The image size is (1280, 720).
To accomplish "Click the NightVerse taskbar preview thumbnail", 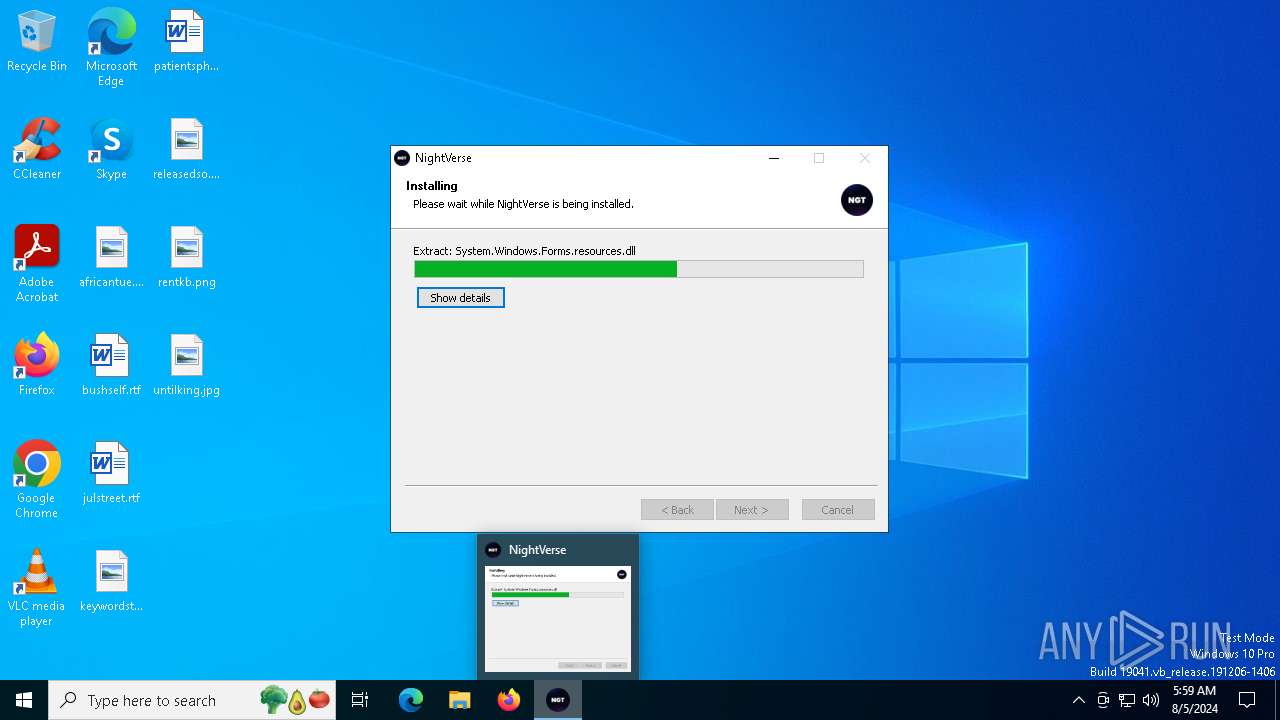I will (x=558, y=619).
